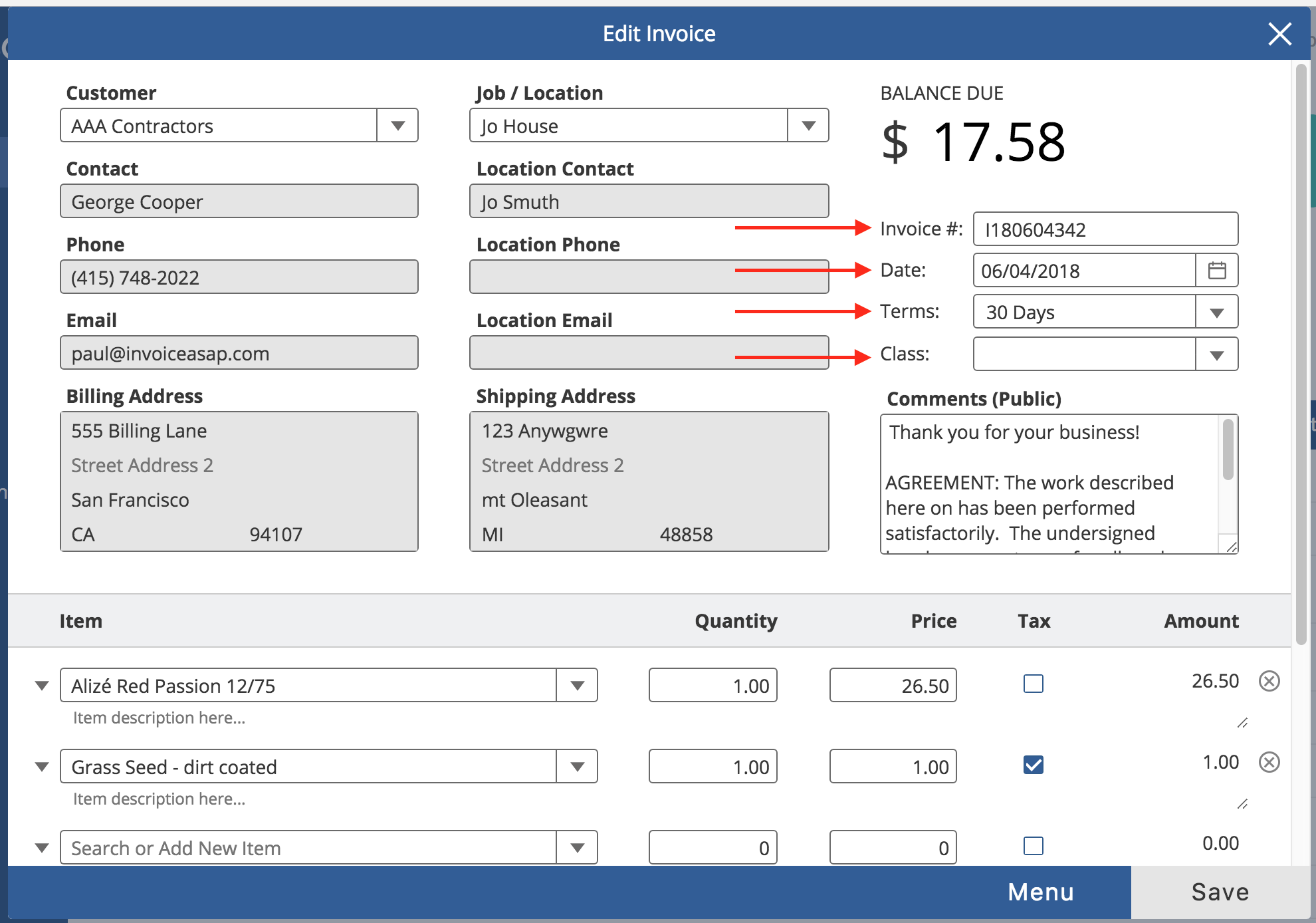Disable tax for Grass Seed item
1316x923 pixels.
tap(1033, 765)
